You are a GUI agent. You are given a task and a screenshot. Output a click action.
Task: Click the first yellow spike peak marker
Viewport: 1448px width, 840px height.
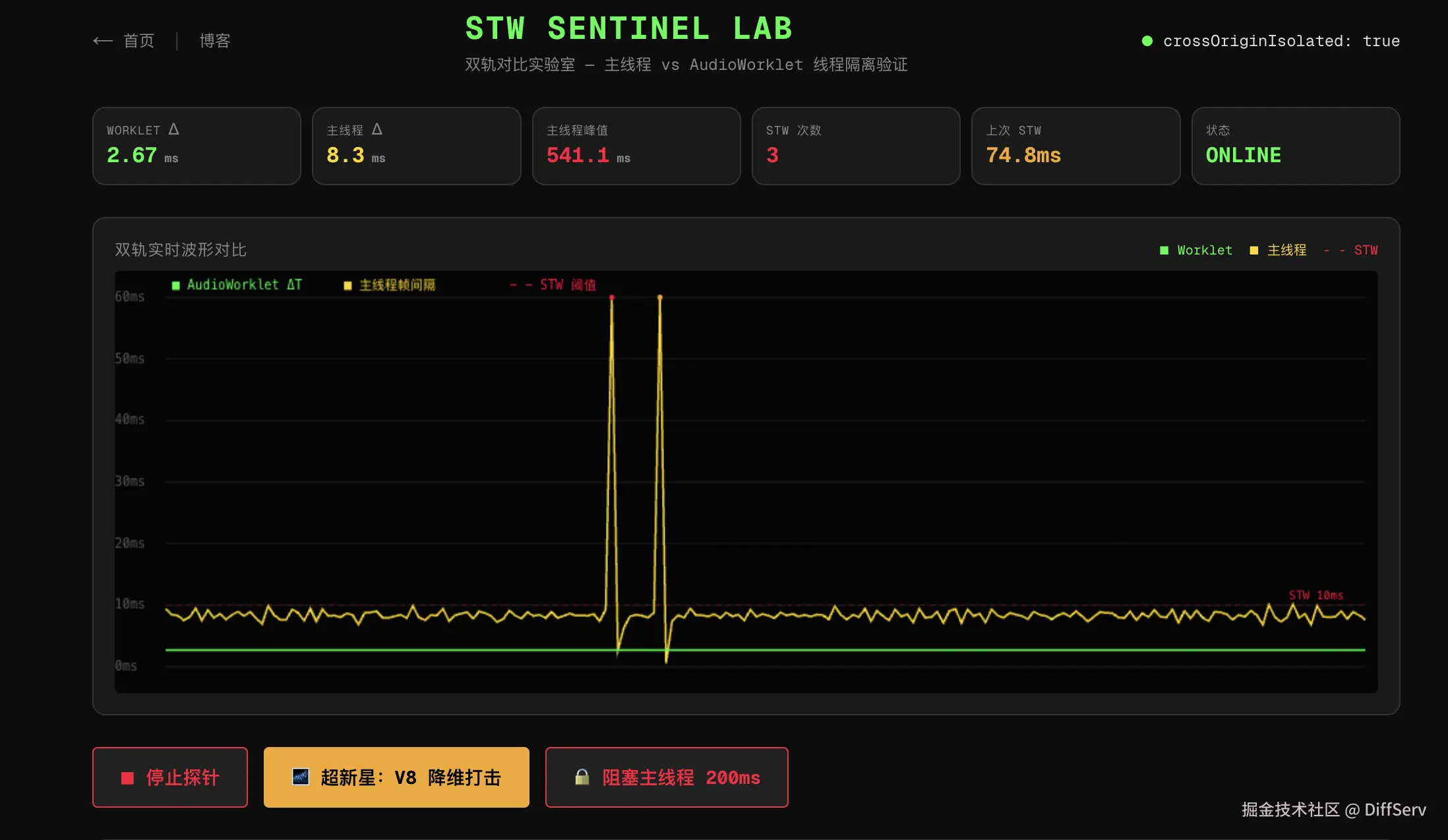click(612, 298)
